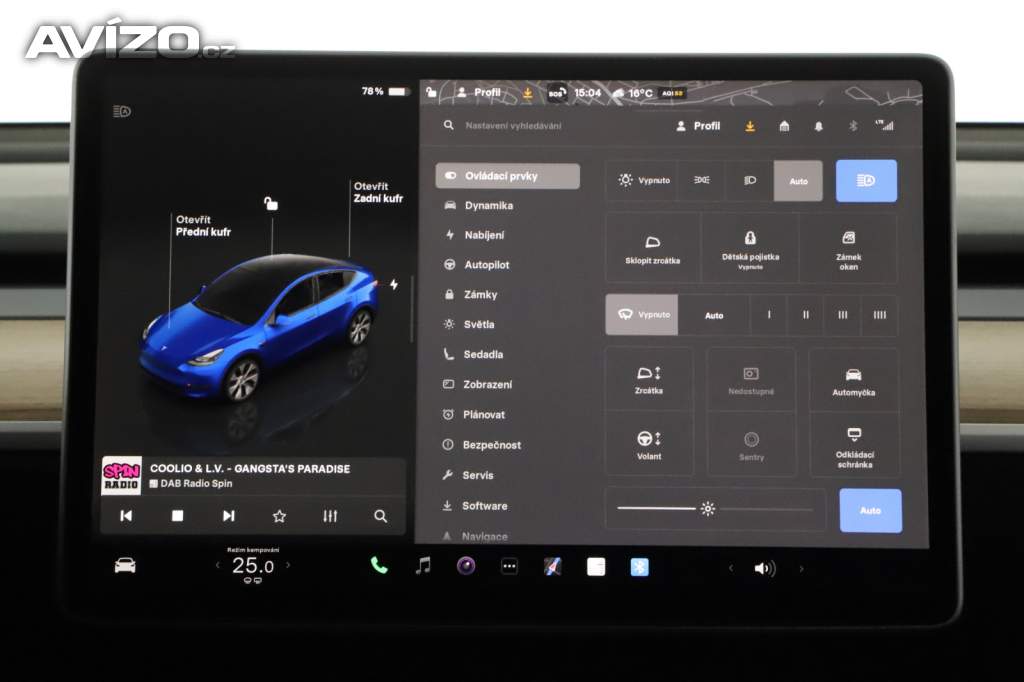Open the camera app in dock
Image resolution: width=1024 pixels, height=682 pixels.
coord(466,566)
